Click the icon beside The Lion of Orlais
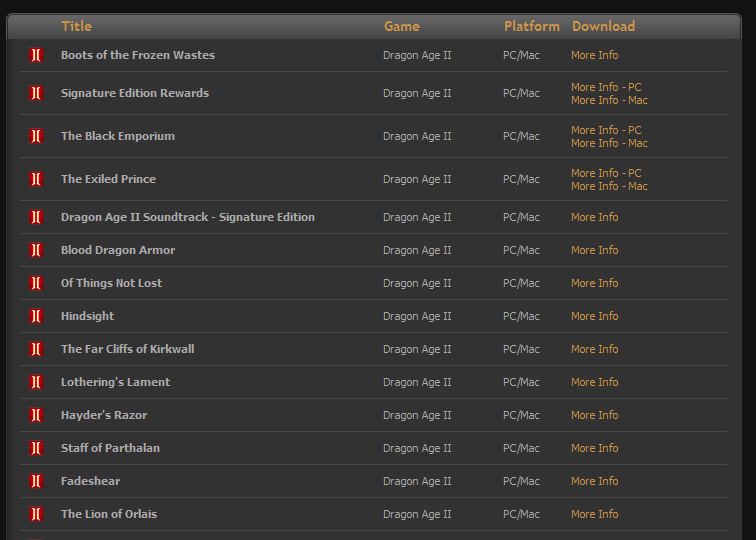The height and width of the screenshot is (540, 756). pos(36,514)
